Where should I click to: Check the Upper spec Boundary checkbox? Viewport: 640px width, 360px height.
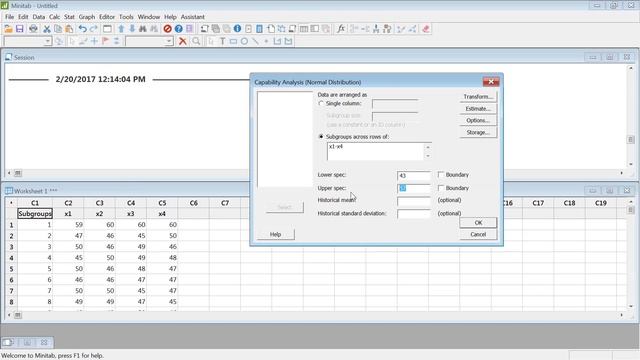441,188
